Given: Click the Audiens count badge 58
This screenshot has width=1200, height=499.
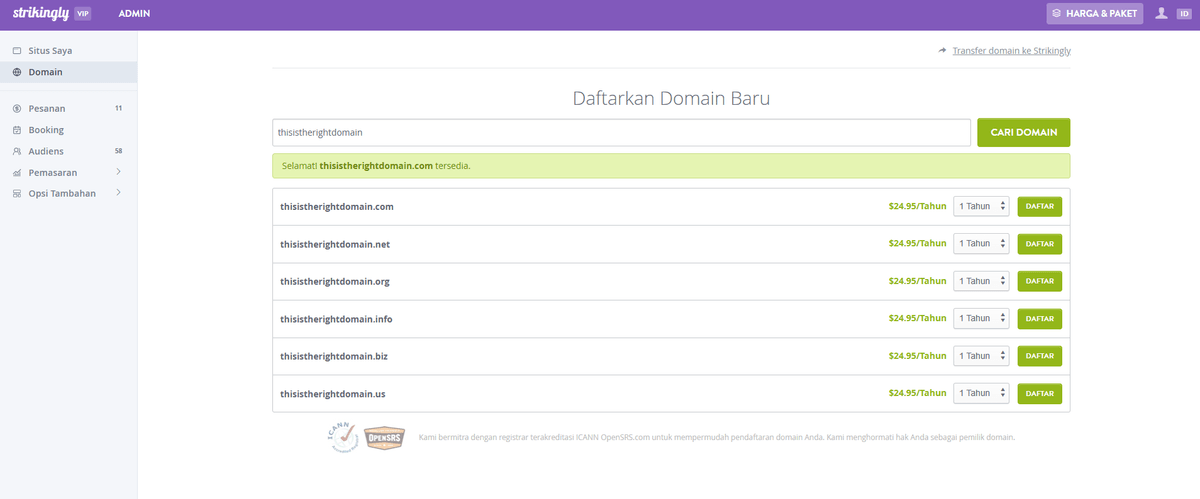Looking at the screenshot, I should tap(119, 151).
